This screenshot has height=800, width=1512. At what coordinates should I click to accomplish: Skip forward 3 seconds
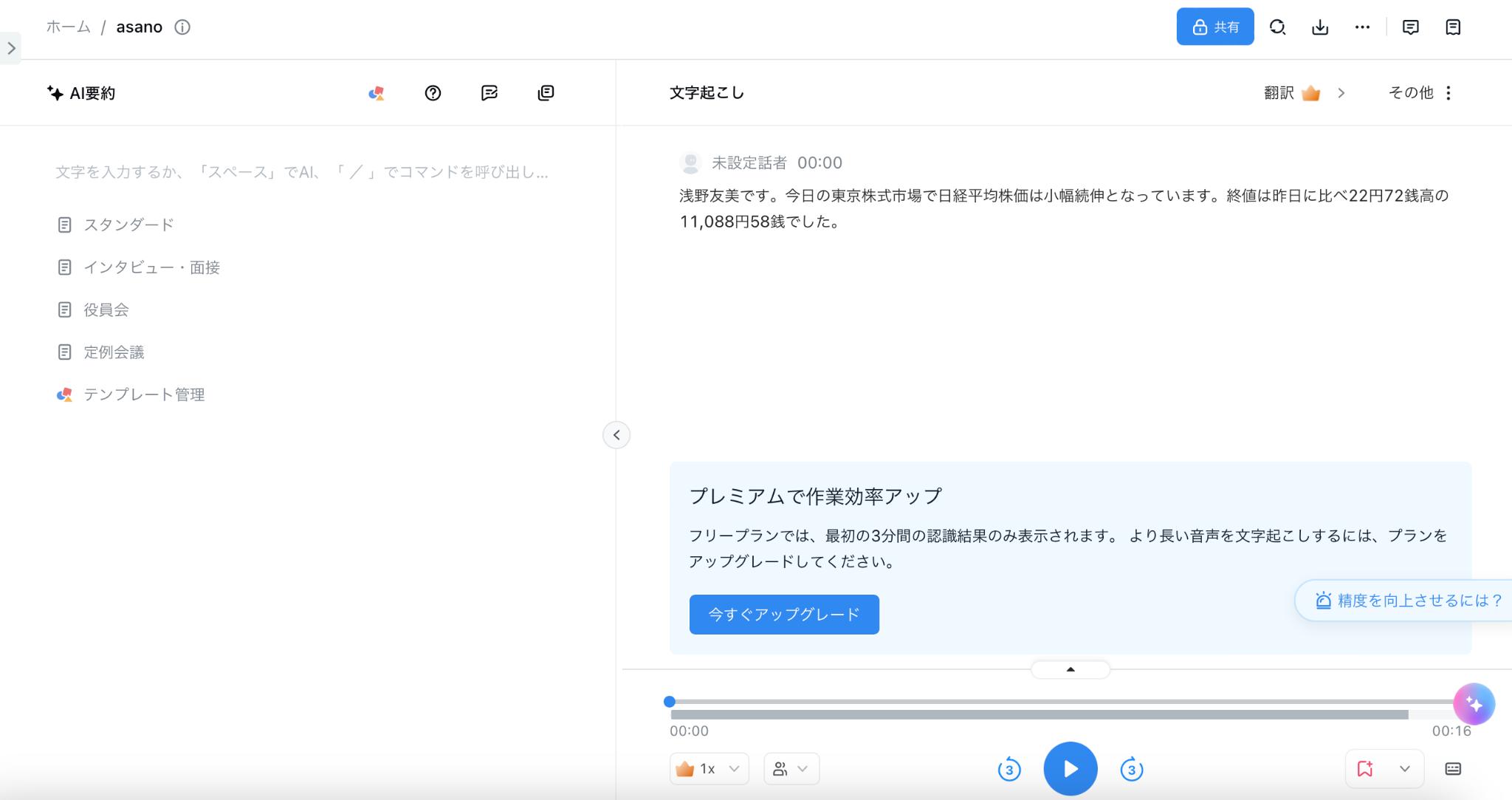coord(1131,769)
